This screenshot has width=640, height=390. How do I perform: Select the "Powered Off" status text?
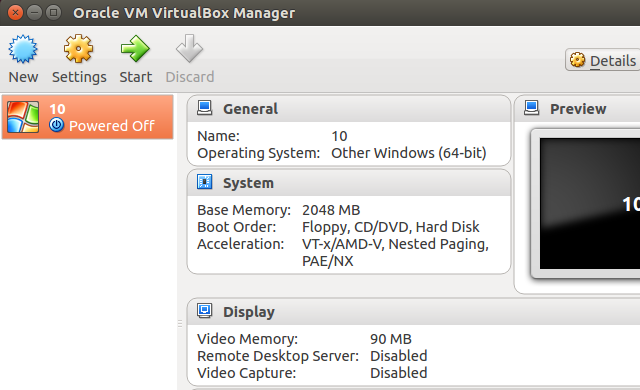coord(112,126)
